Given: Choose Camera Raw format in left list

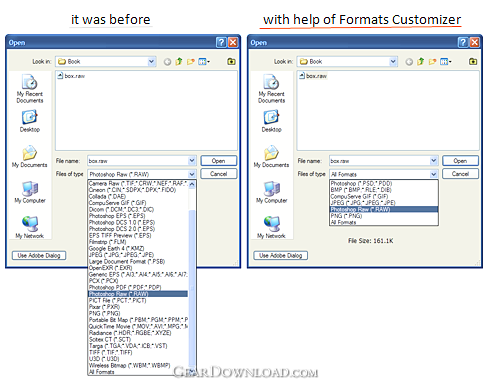Looking at the screenshot, I should pyautogui.click(x=138, y=183).
